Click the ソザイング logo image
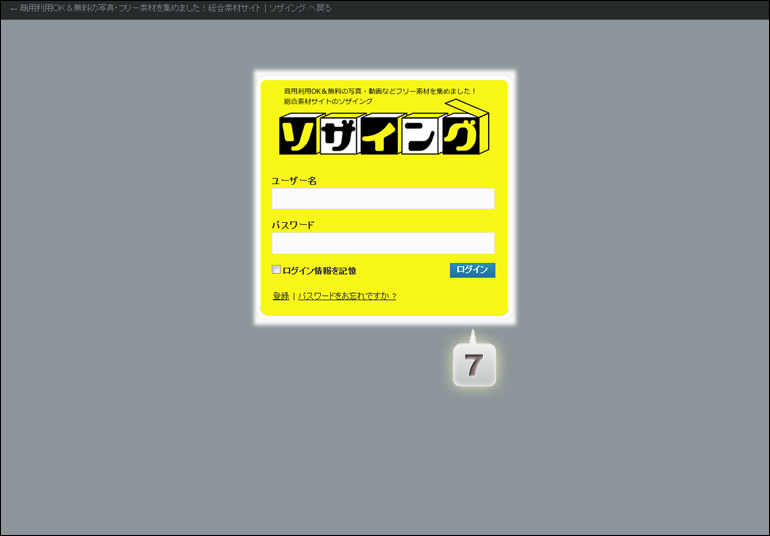Viewport: 770px width, 536px height. [x=384, y=127]
